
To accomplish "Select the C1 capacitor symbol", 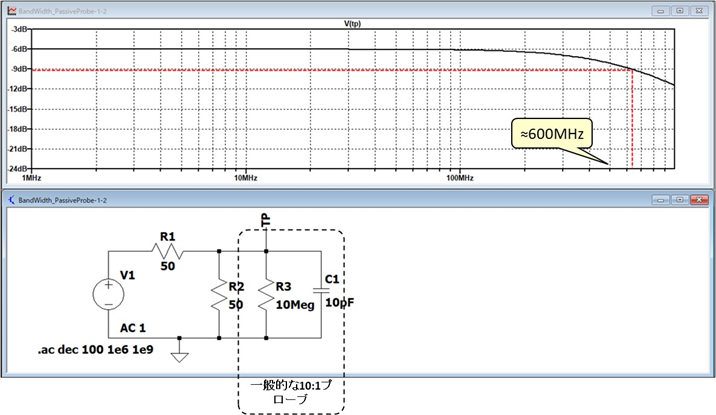I will (319, 292).
